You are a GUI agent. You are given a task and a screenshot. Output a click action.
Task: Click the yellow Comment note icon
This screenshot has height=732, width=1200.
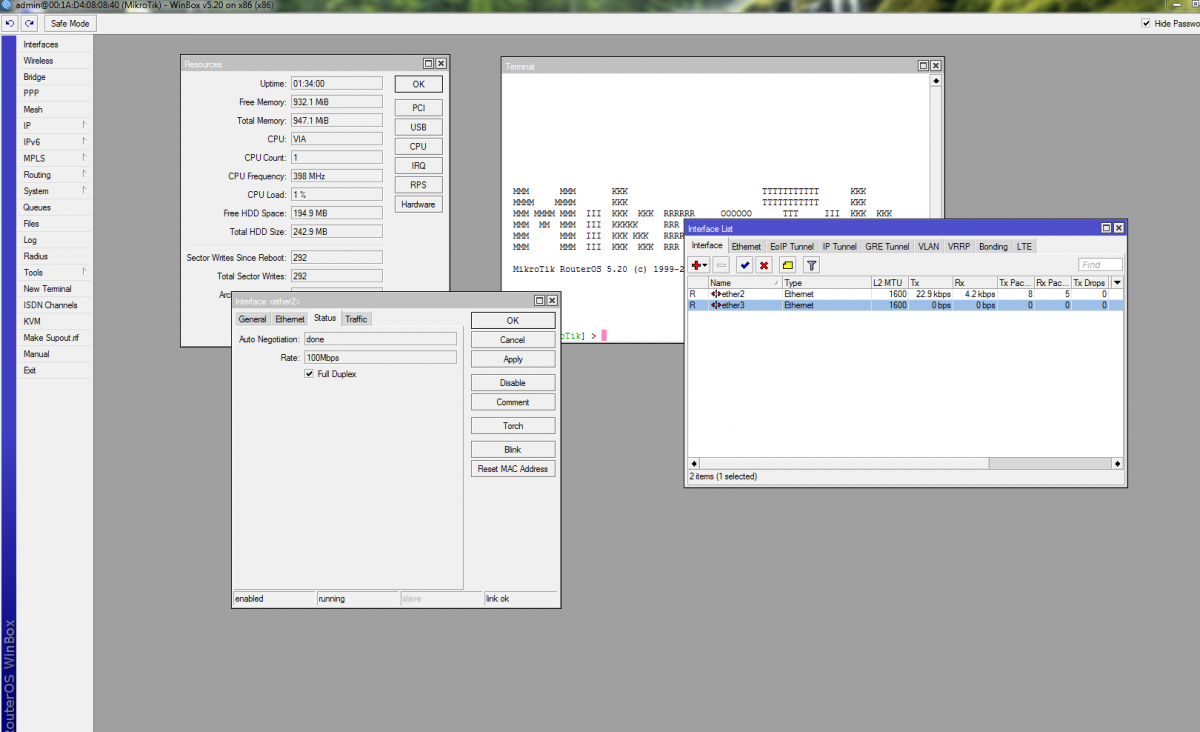click(x=788, y=265)
